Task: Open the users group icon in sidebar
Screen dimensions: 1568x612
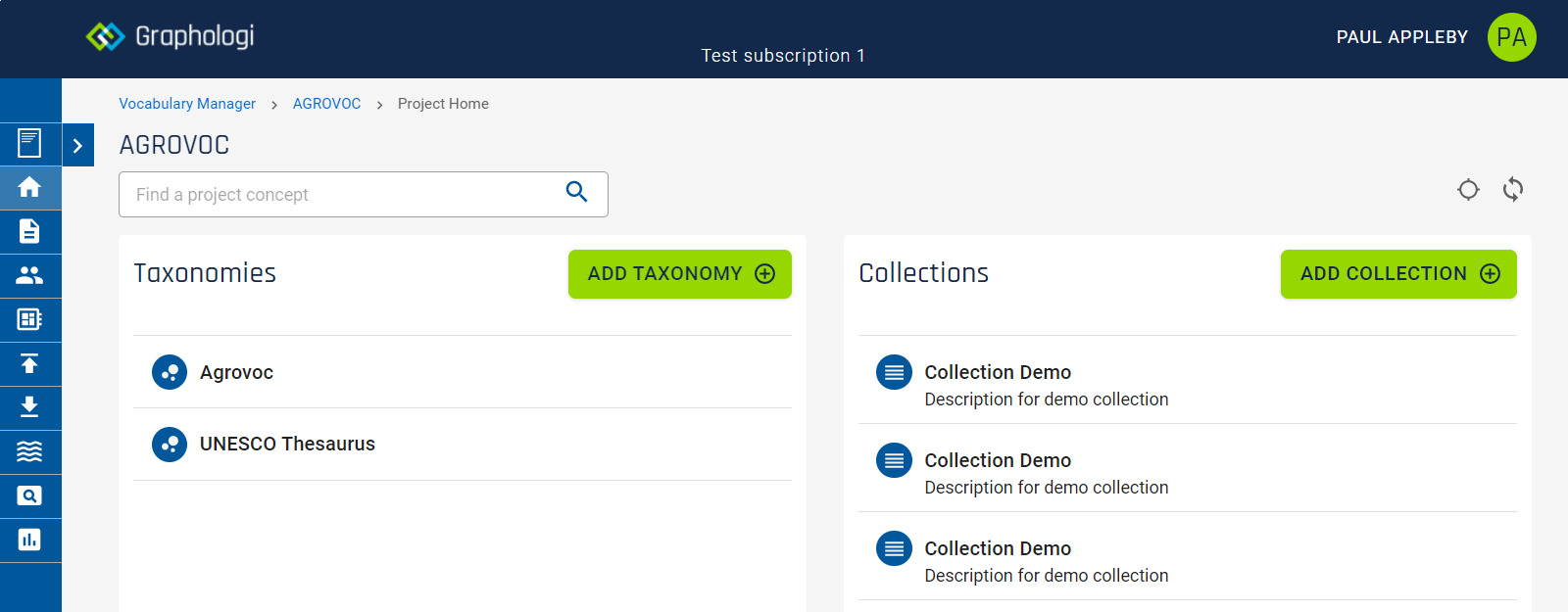Action: point(29,275)
